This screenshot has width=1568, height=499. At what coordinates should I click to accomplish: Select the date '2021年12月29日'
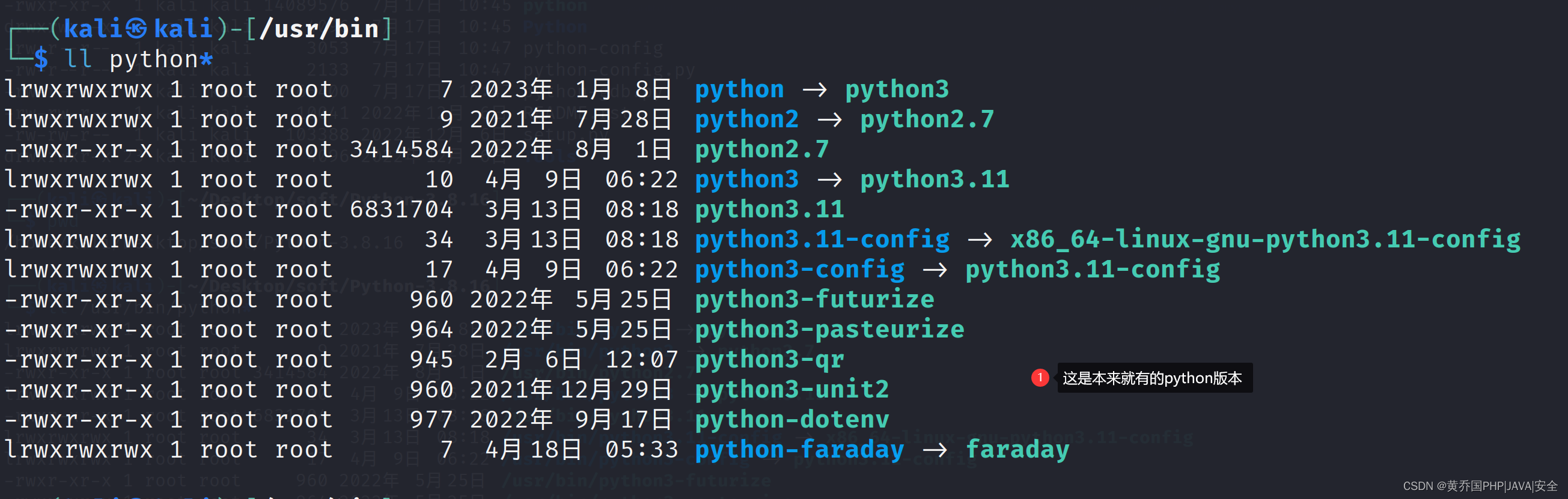[x=570, y=390]
